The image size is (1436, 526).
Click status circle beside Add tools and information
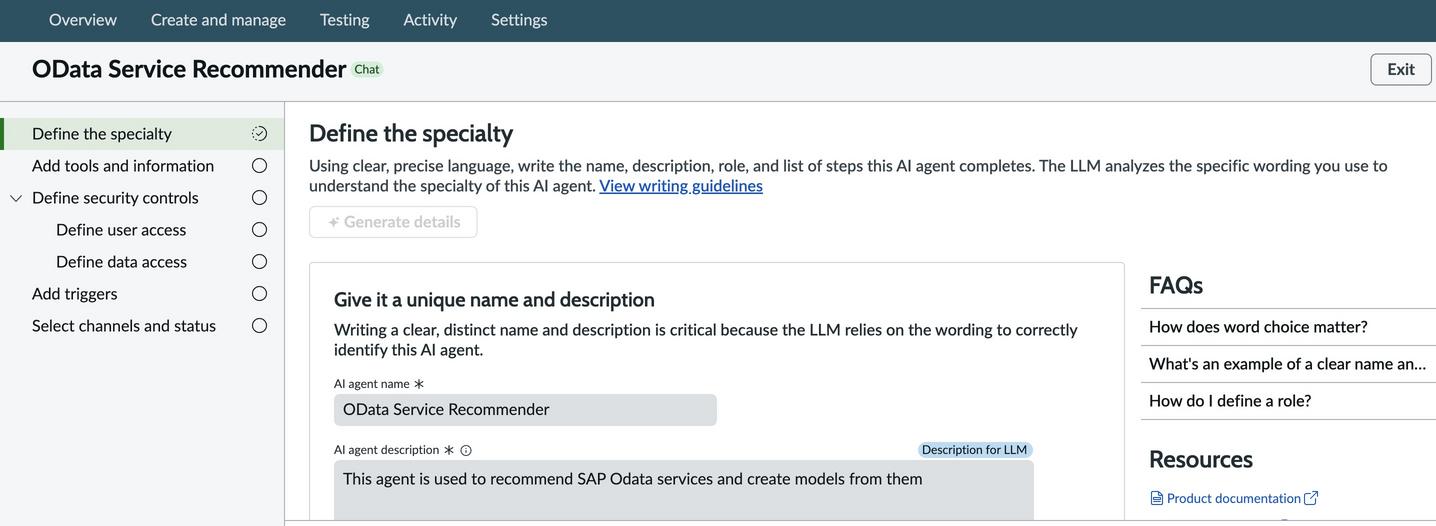tap(260, 166)
